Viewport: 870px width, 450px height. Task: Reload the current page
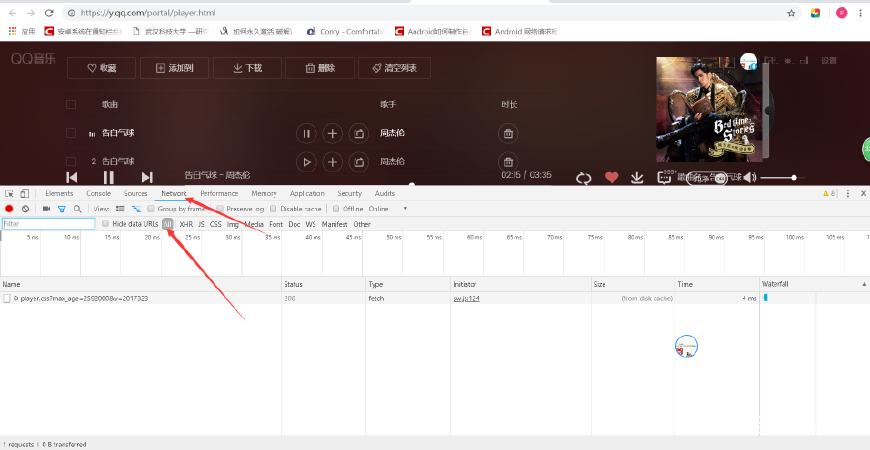[x=49, y=13]
